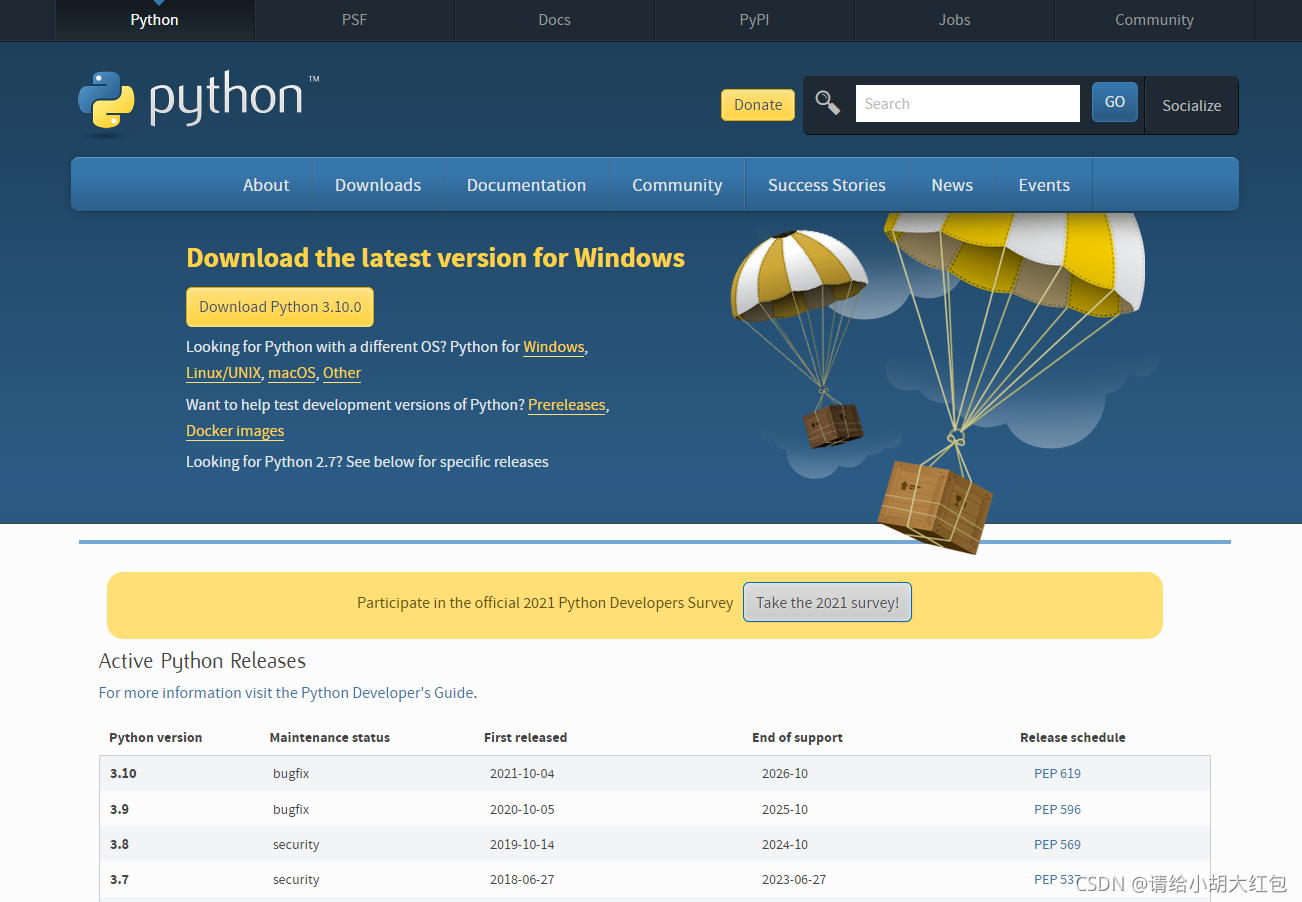Follow the macOS download link
Screen dimensions: 1302x902
(x=292, y=373)
